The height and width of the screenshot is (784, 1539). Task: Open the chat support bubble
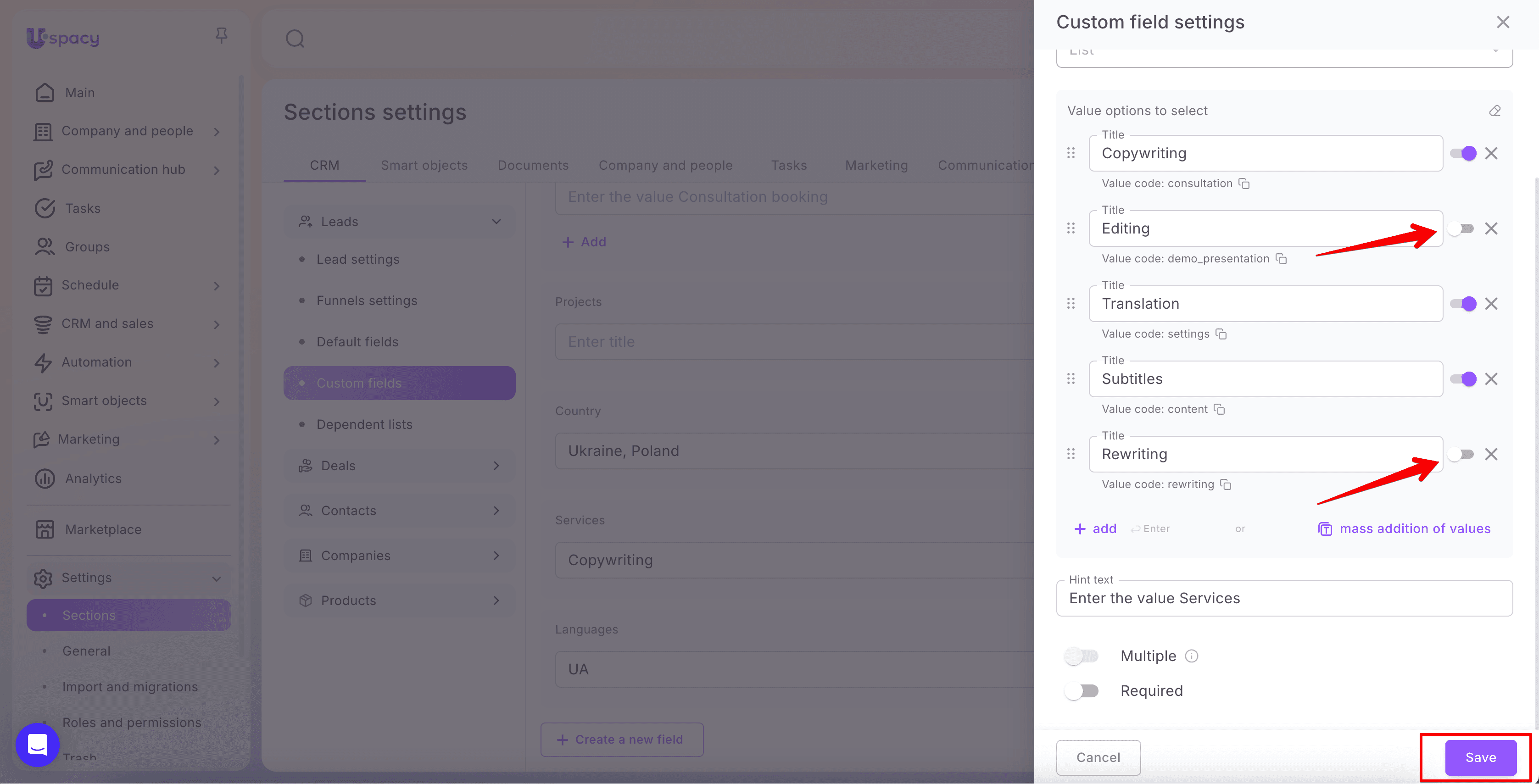38,745
